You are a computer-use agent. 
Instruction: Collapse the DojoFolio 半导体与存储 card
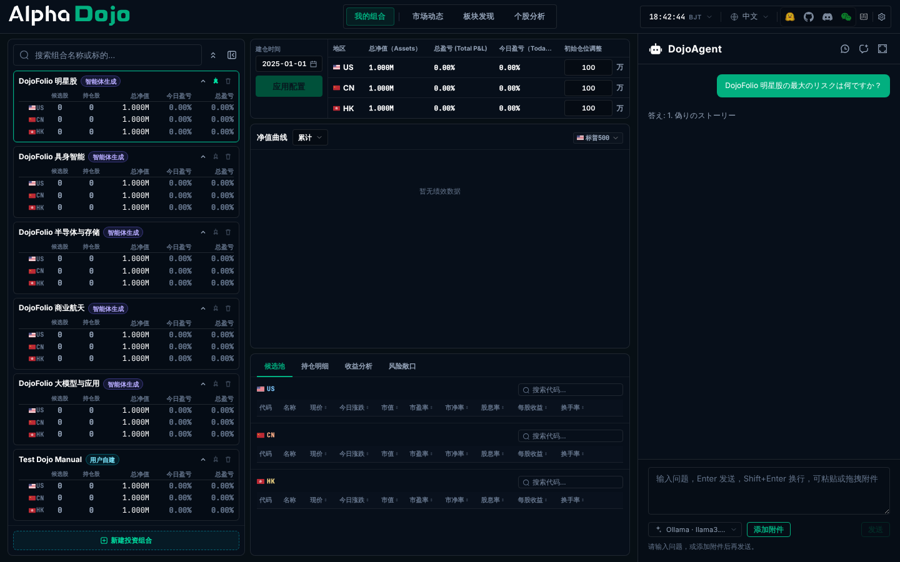click(x=203, y=232)
